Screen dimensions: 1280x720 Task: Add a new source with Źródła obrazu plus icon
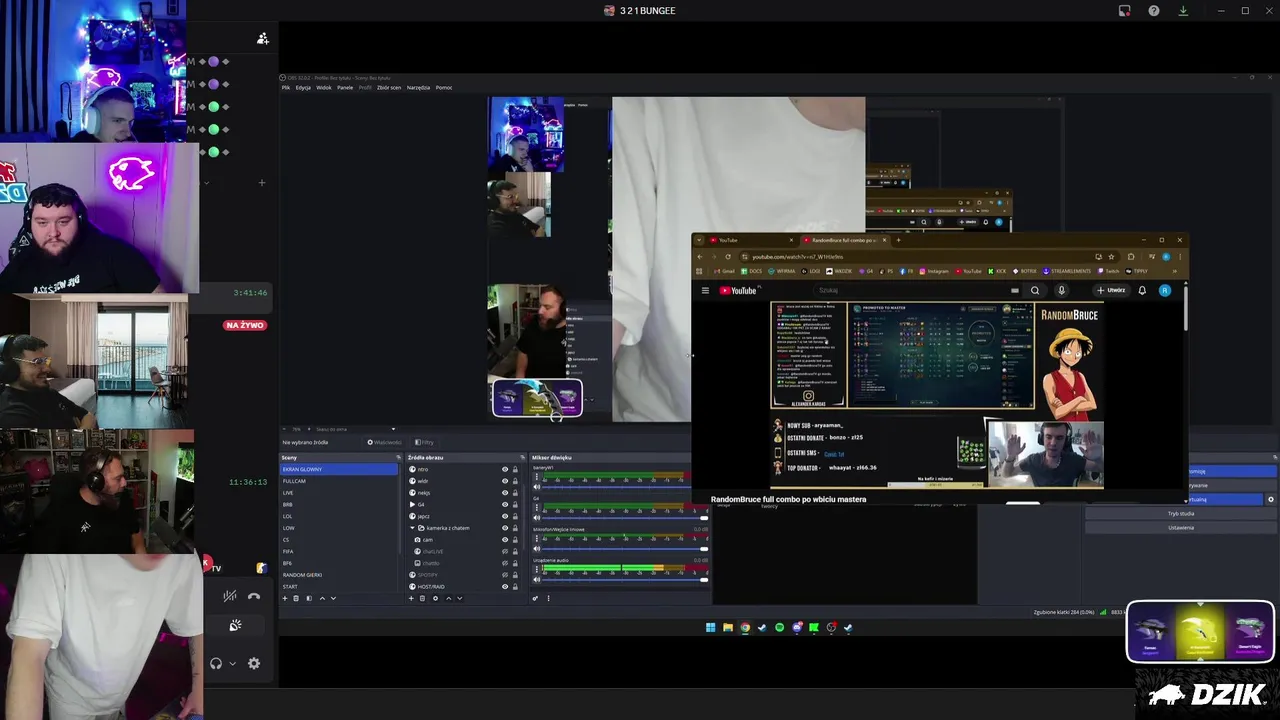pos(411,598)
